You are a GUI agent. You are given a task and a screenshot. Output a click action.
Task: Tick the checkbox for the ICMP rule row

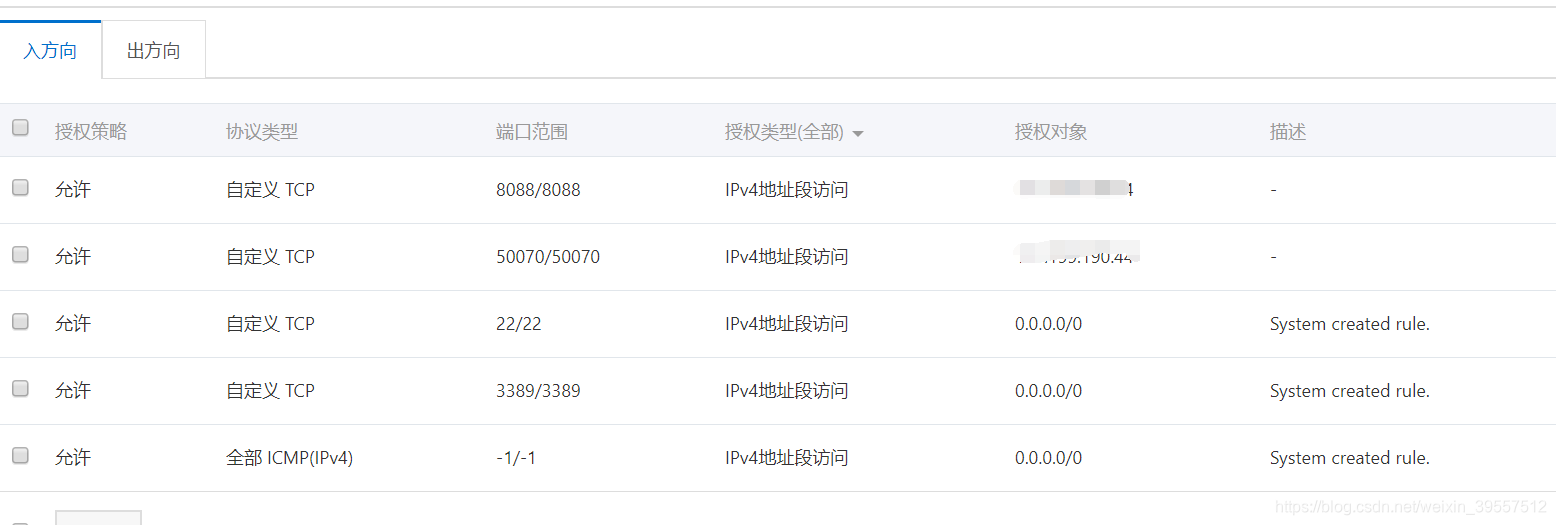point(20,455)
